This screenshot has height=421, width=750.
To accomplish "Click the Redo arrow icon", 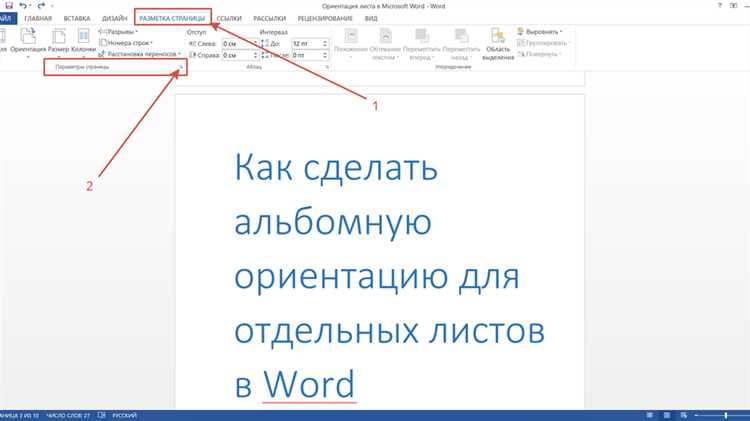I will (x=41, y=6).
